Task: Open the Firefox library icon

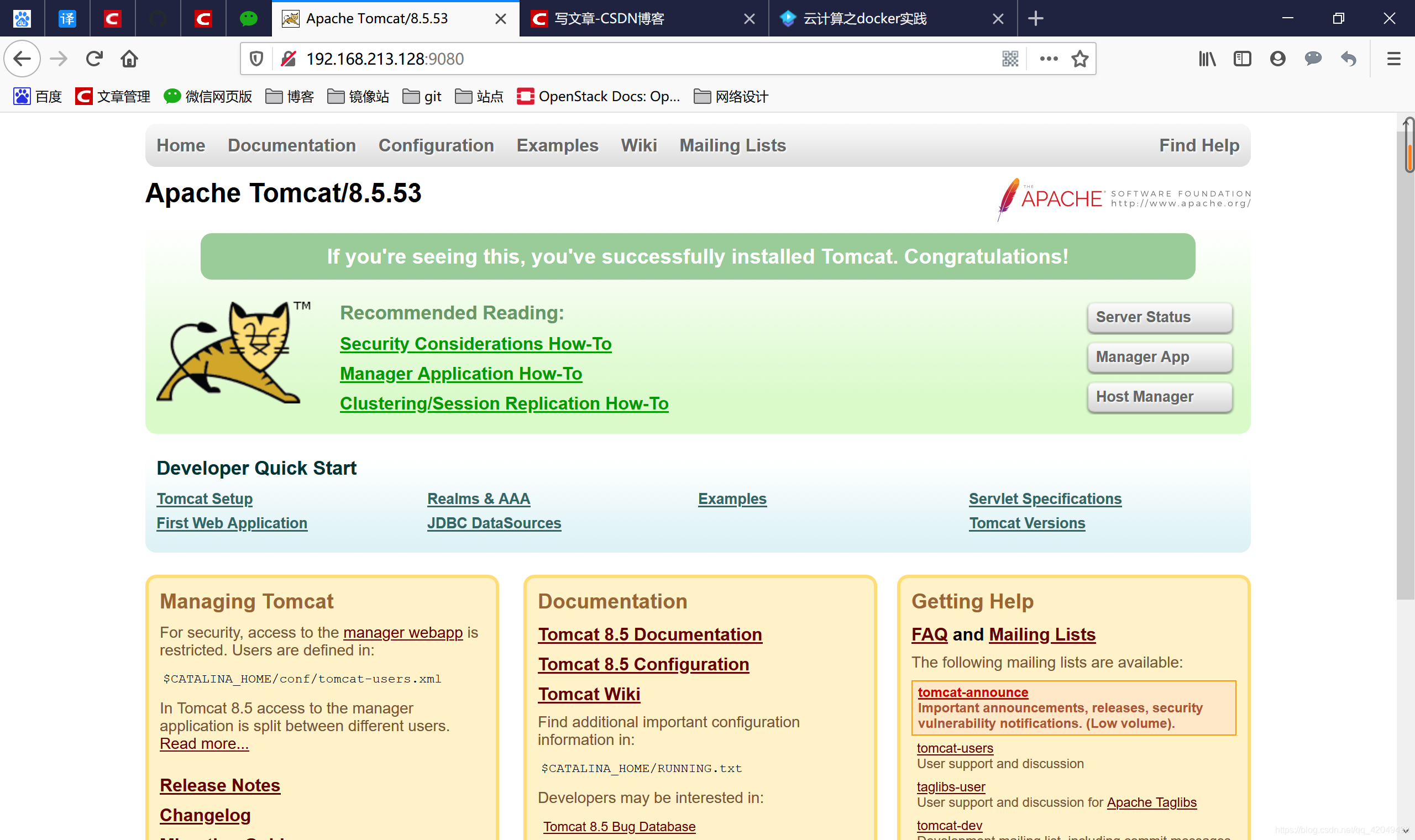Action: coord(1207,59)
